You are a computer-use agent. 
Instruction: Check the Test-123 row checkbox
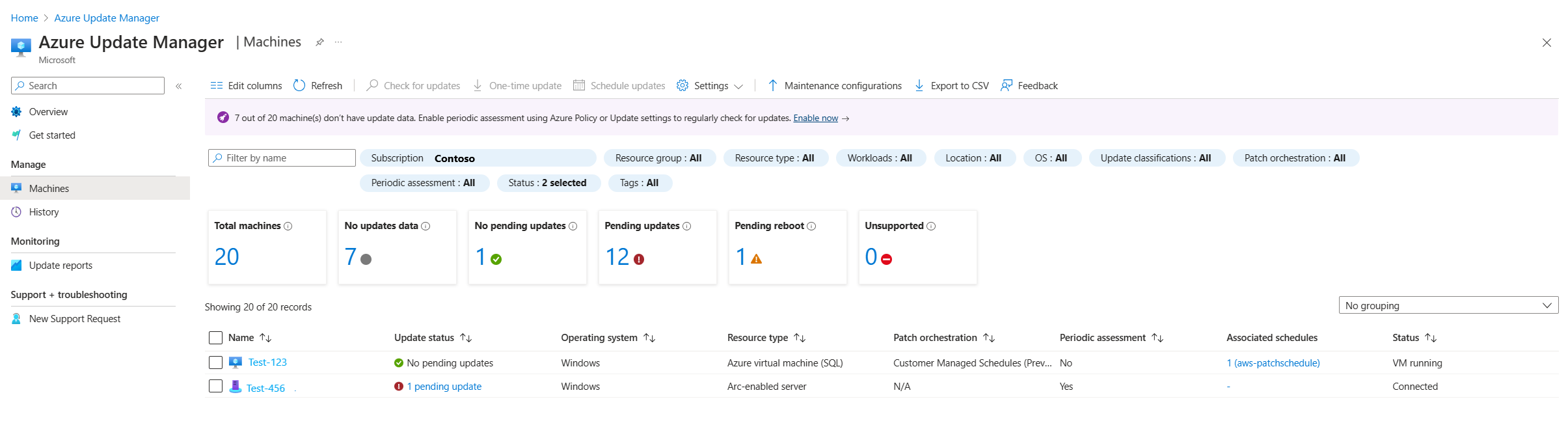click(x=215, y=363)
